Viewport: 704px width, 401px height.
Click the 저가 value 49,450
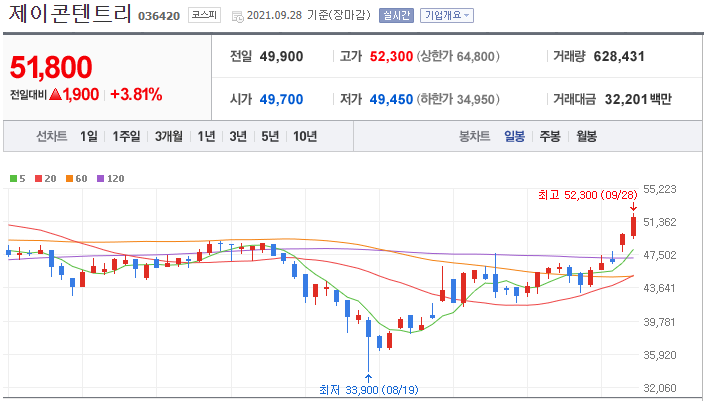(391, 99)
